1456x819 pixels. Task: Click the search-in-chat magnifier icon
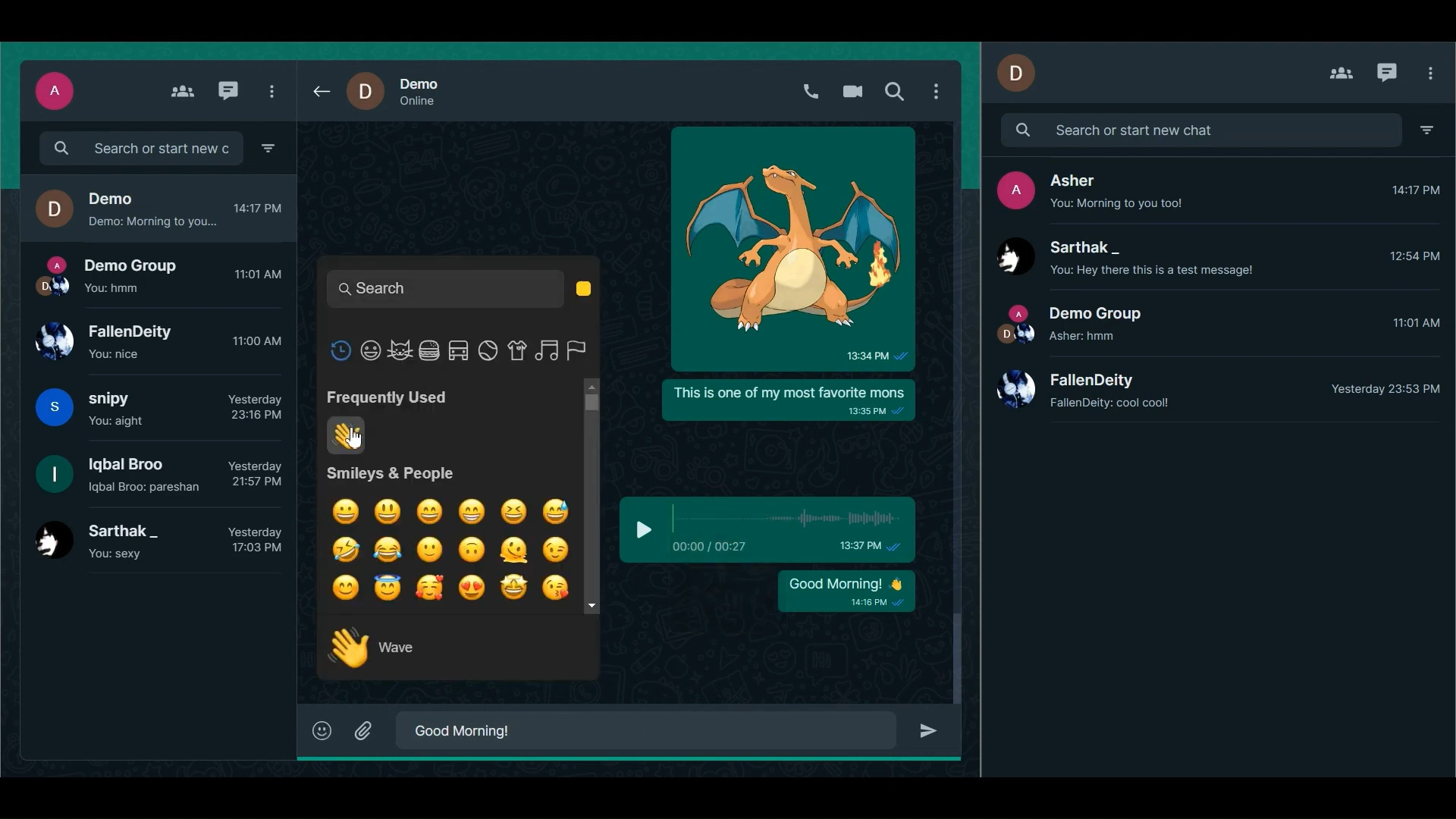(x=896, y=92)
